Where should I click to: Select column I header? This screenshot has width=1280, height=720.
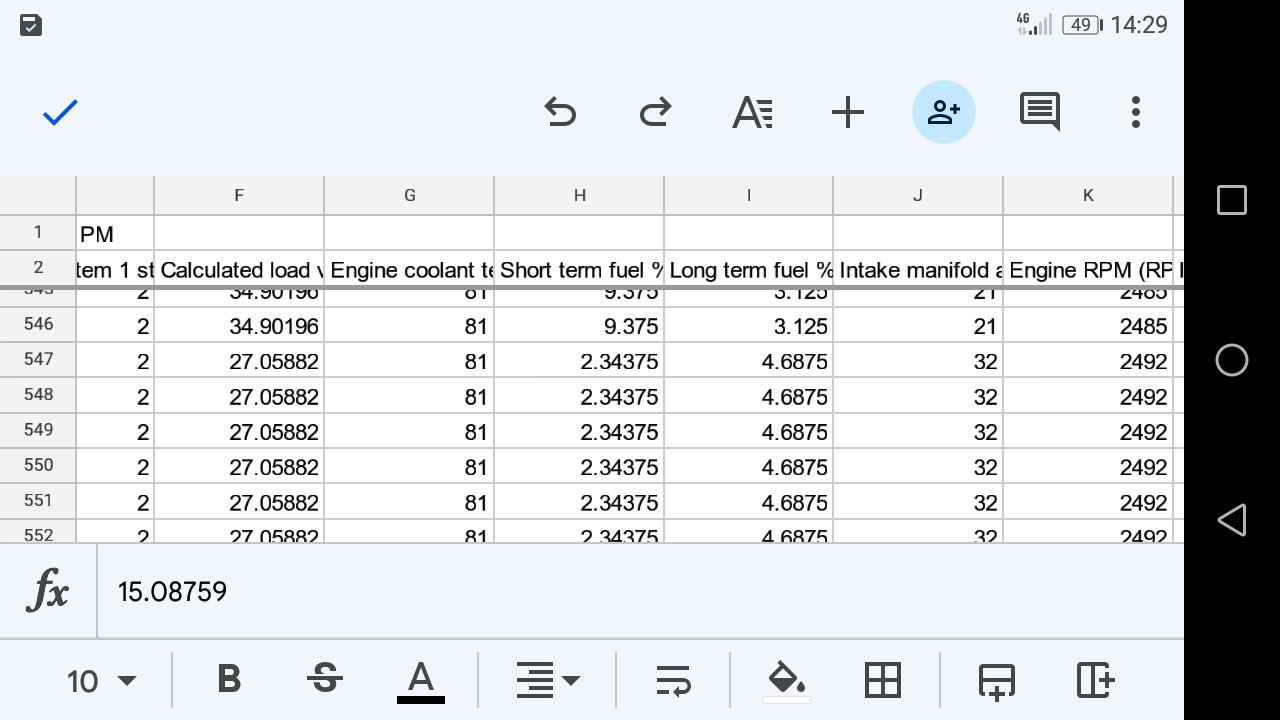[748, 195]
